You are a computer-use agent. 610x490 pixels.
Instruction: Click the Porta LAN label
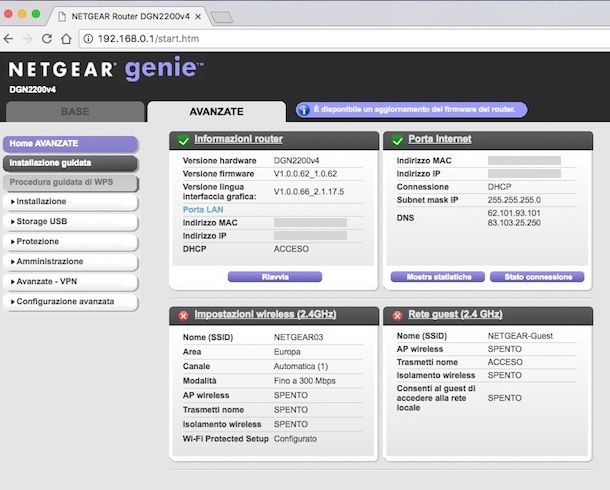point(203,210)
